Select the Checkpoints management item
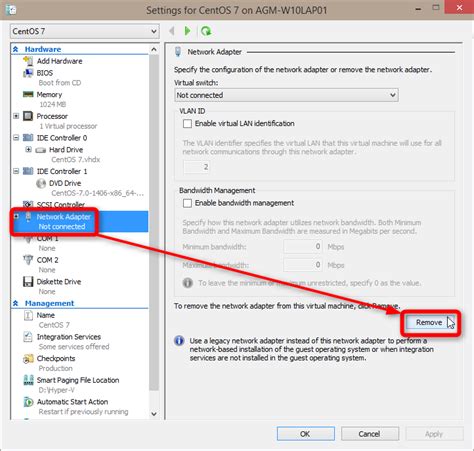 (56, 358)
